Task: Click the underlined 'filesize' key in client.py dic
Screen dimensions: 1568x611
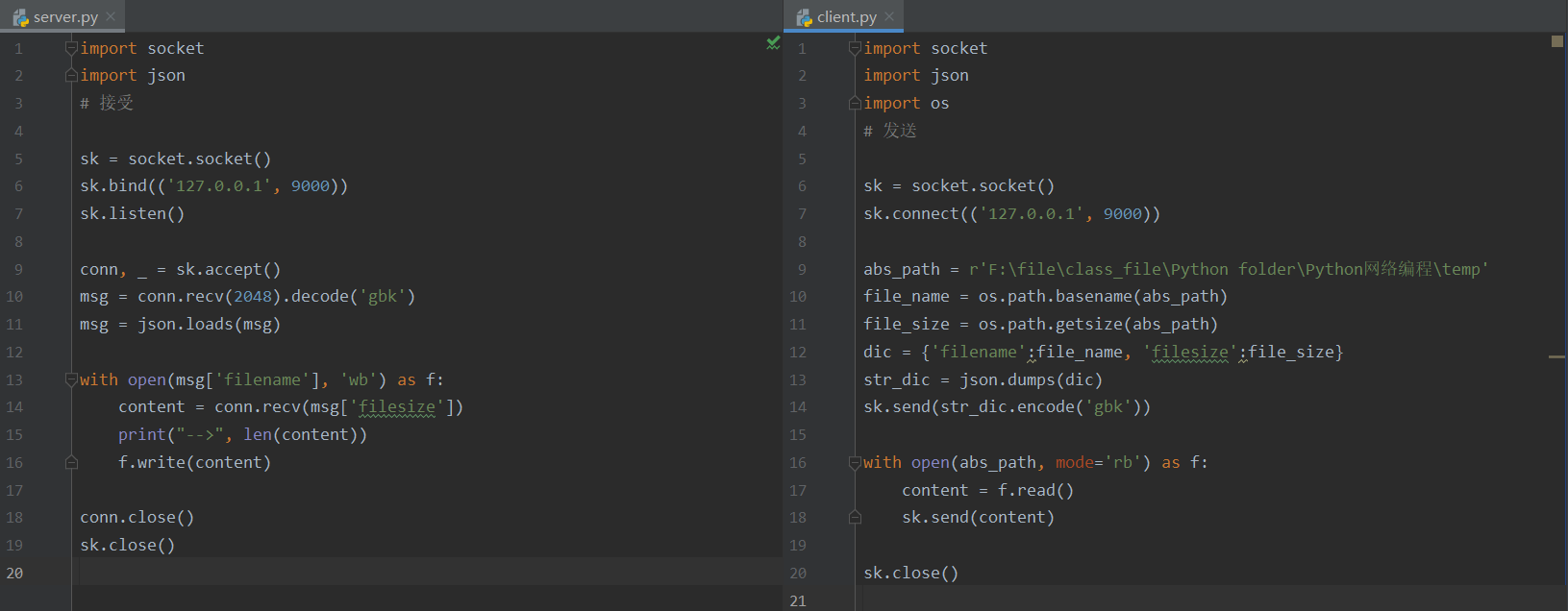Action: (1190, 353)
